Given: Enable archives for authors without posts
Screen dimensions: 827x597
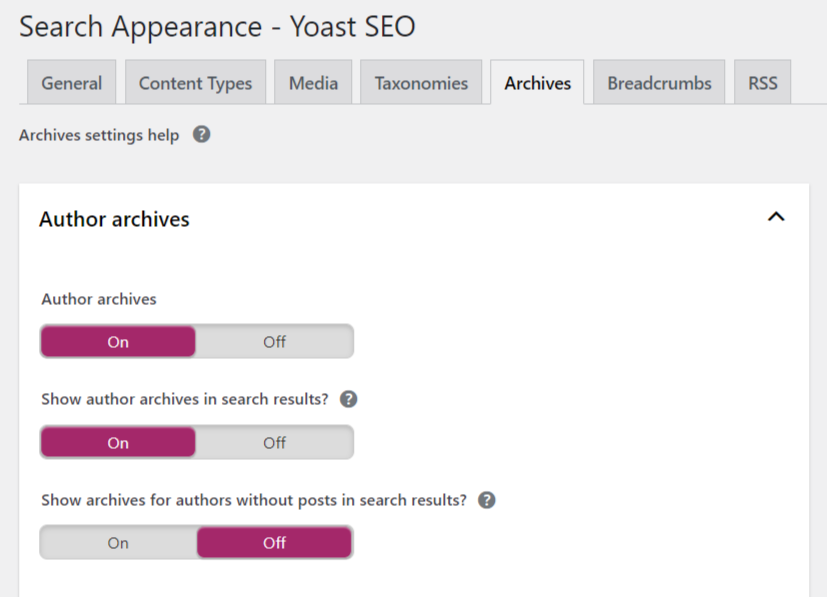Looking at the screenshot, I should 118,543.
